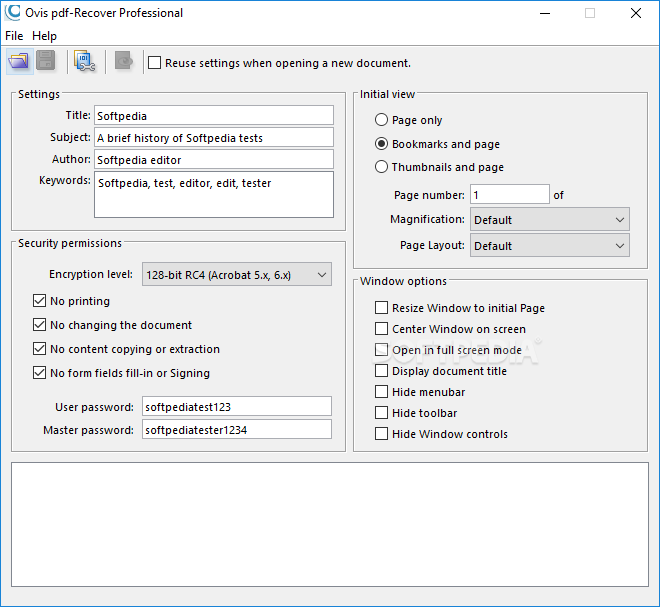This screenshot has height=607, width=660.
Task: Click the Page number input box
Action: click(510, 194)
